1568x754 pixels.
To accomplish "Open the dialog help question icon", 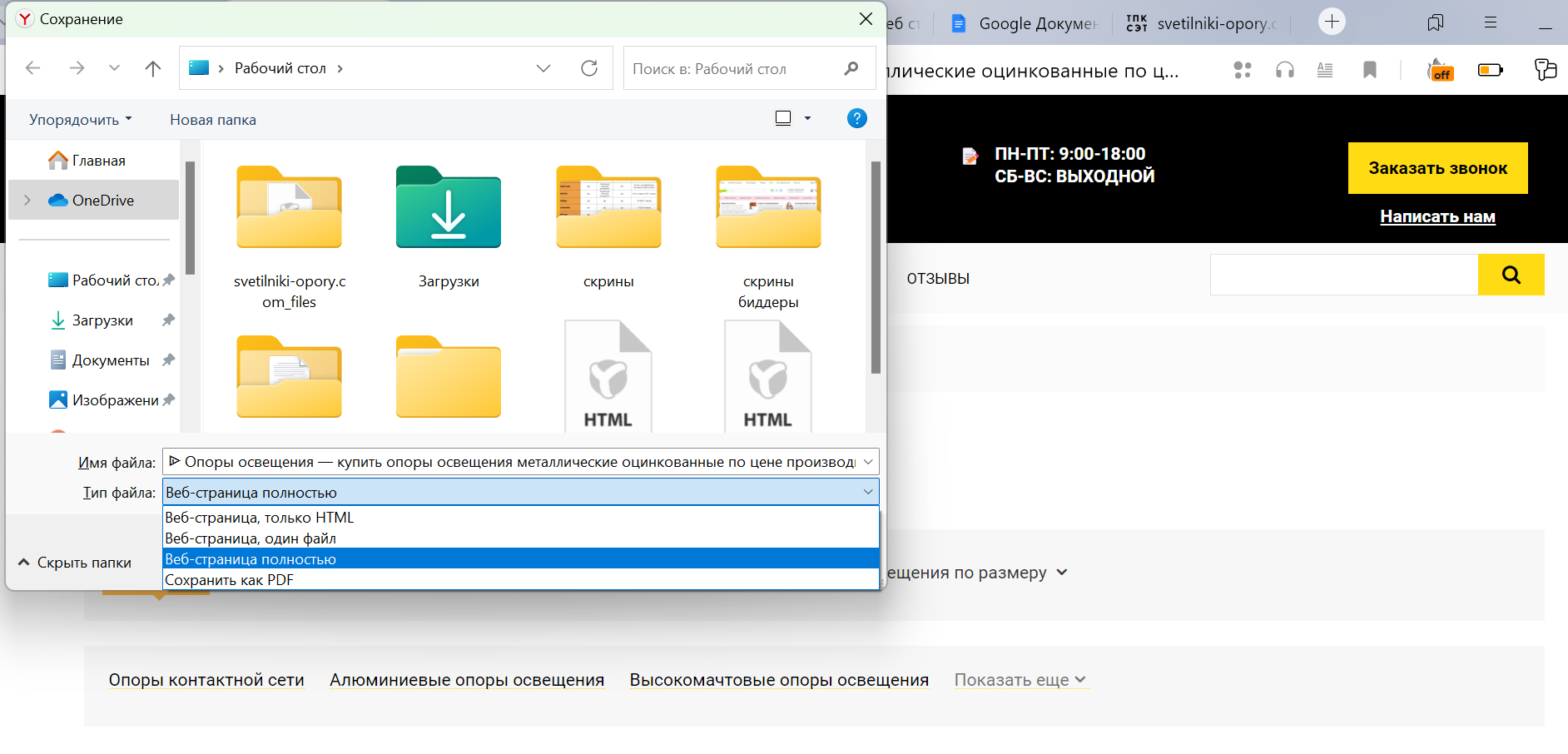I will pyautogui.click(x=856, y=118).
